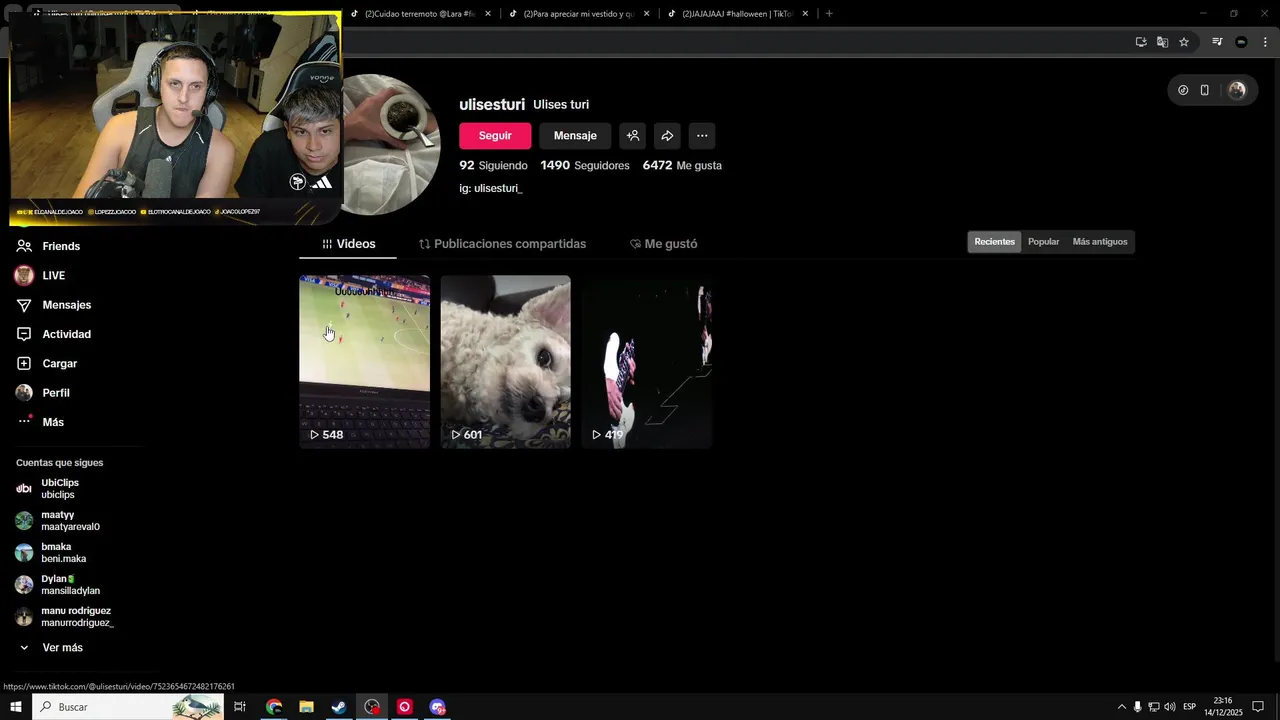The width and height of the screenshot is (1280, 720).
Task: Sort videos by Popular
Action: (1043, 242)
